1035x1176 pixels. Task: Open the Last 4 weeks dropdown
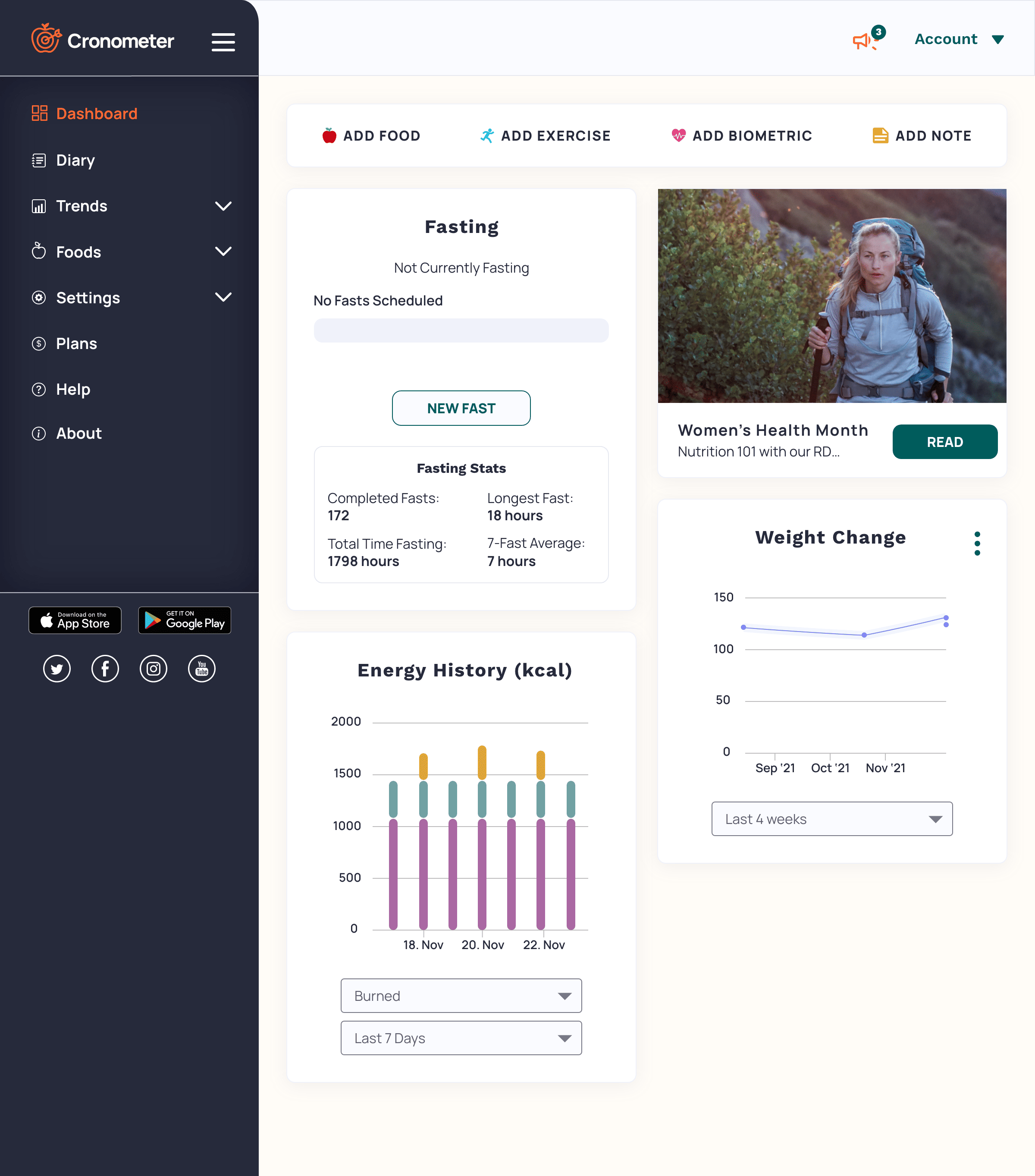[831, 819]
